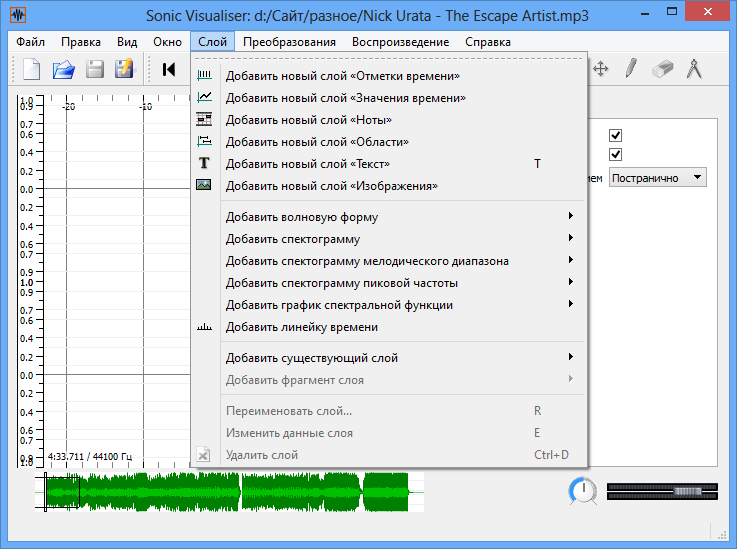Toggle the lower checkbox above Постранично dropdown
737x549 pixels.
pos(615,154)
